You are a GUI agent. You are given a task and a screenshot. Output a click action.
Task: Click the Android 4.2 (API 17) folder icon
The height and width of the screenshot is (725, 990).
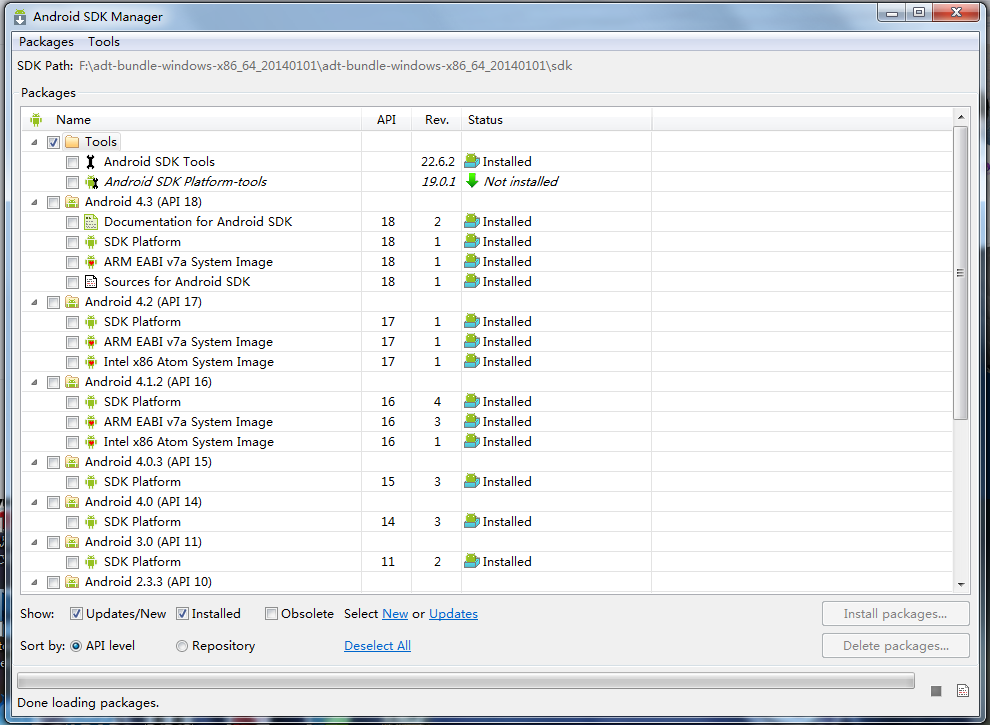72,302
